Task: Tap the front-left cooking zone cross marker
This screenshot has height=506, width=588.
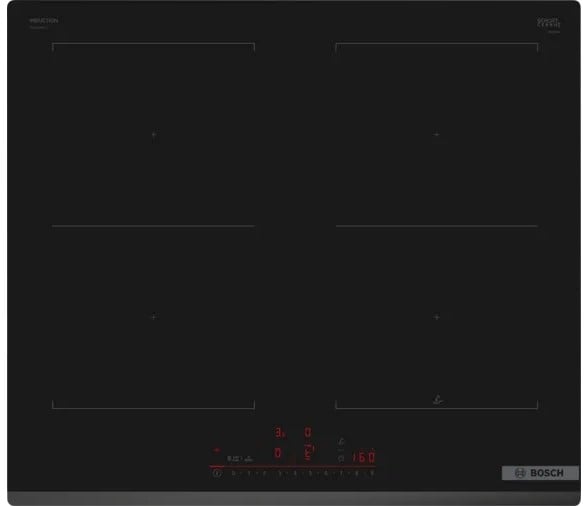Action: click(154, 317)
